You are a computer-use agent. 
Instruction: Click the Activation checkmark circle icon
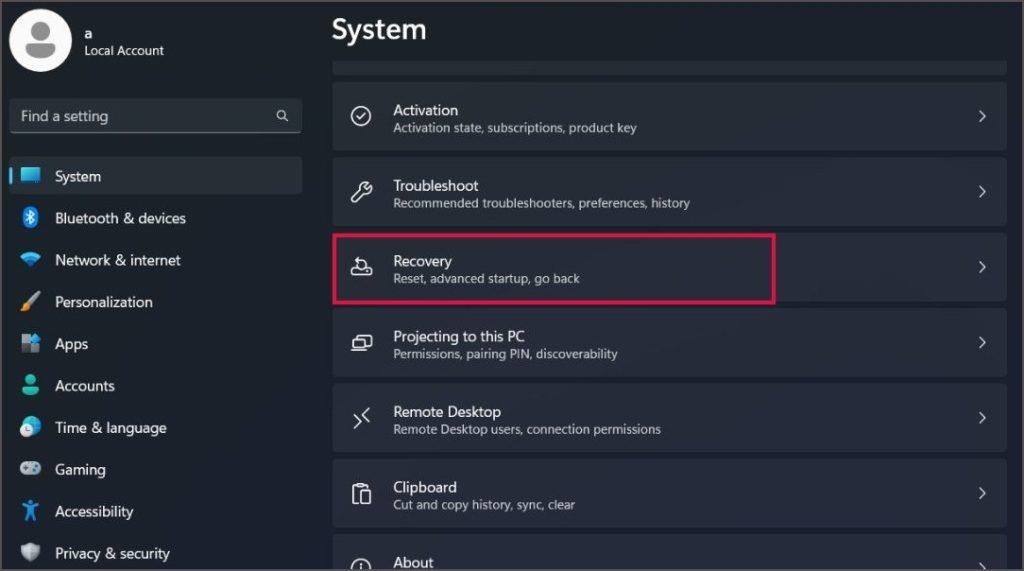(x=361, y=116)
